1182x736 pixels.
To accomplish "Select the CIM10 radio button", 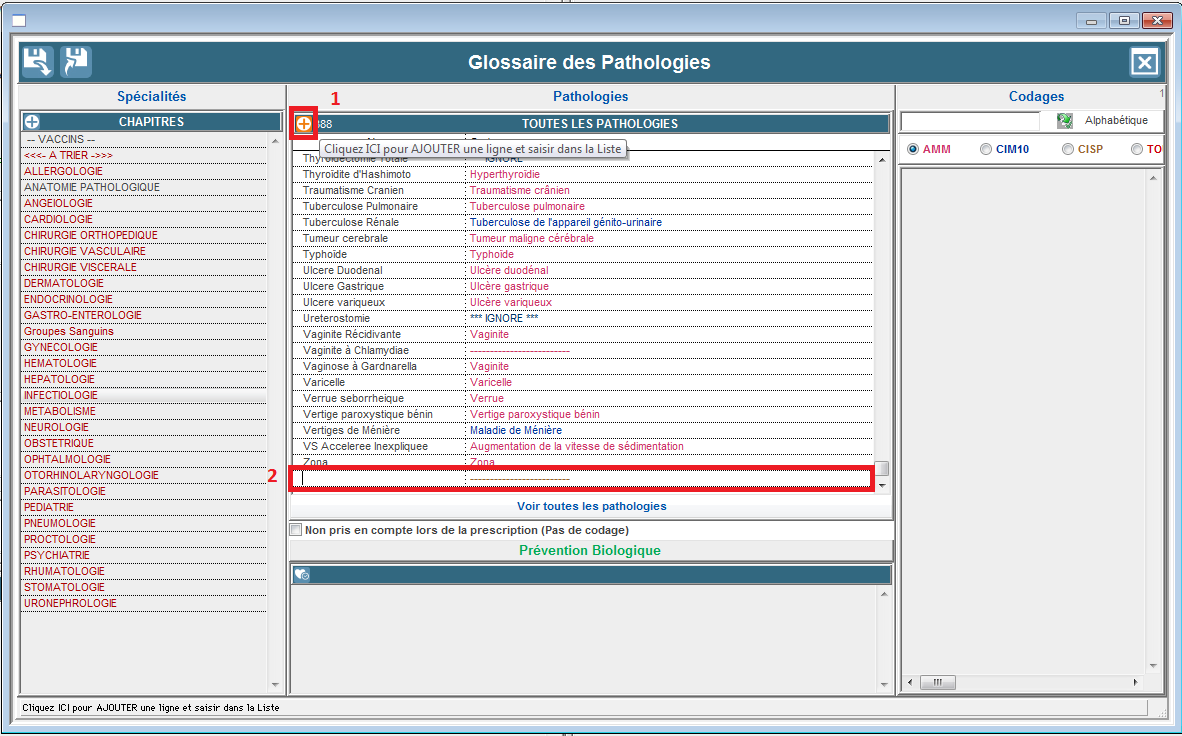I will pos(987,149).
